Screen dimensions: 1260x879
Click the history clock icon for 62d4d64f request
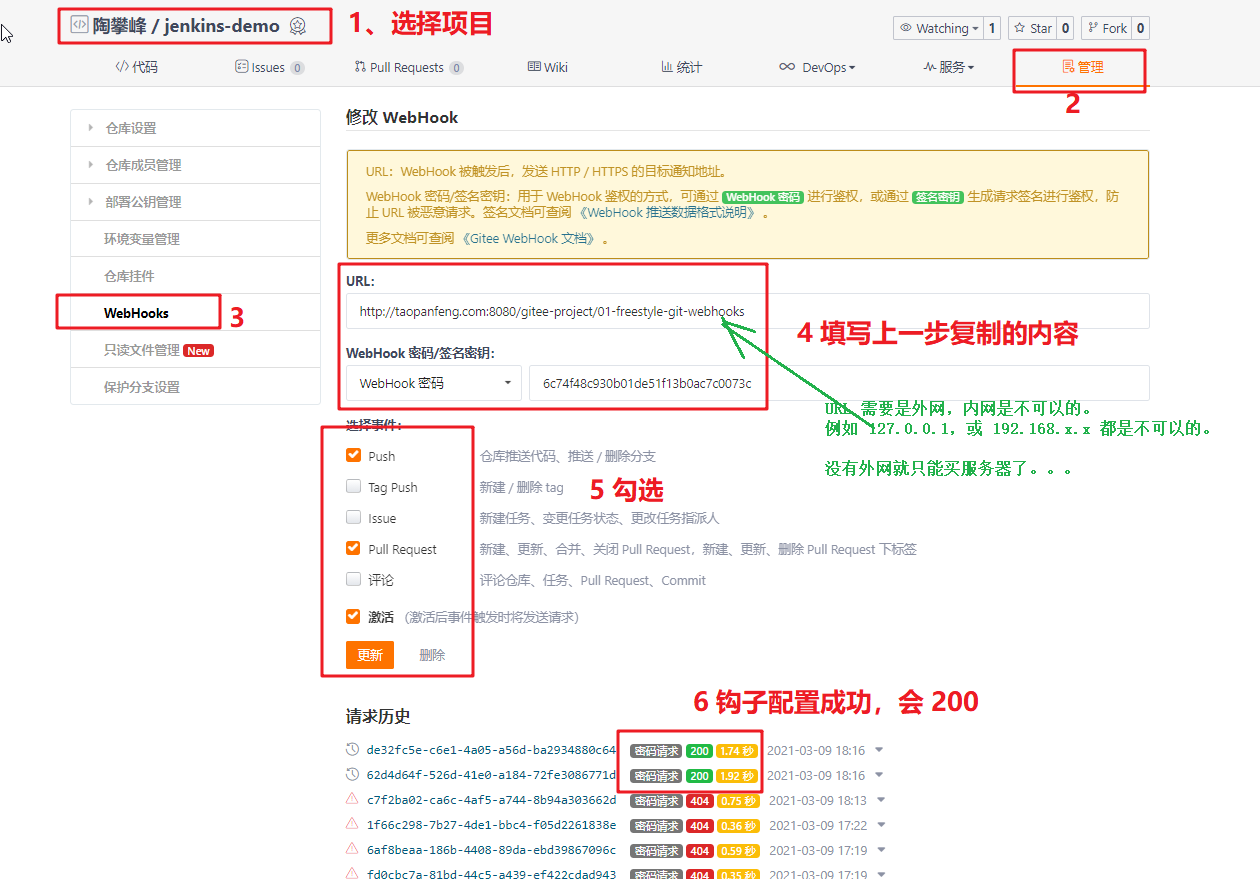pos(352,775)
